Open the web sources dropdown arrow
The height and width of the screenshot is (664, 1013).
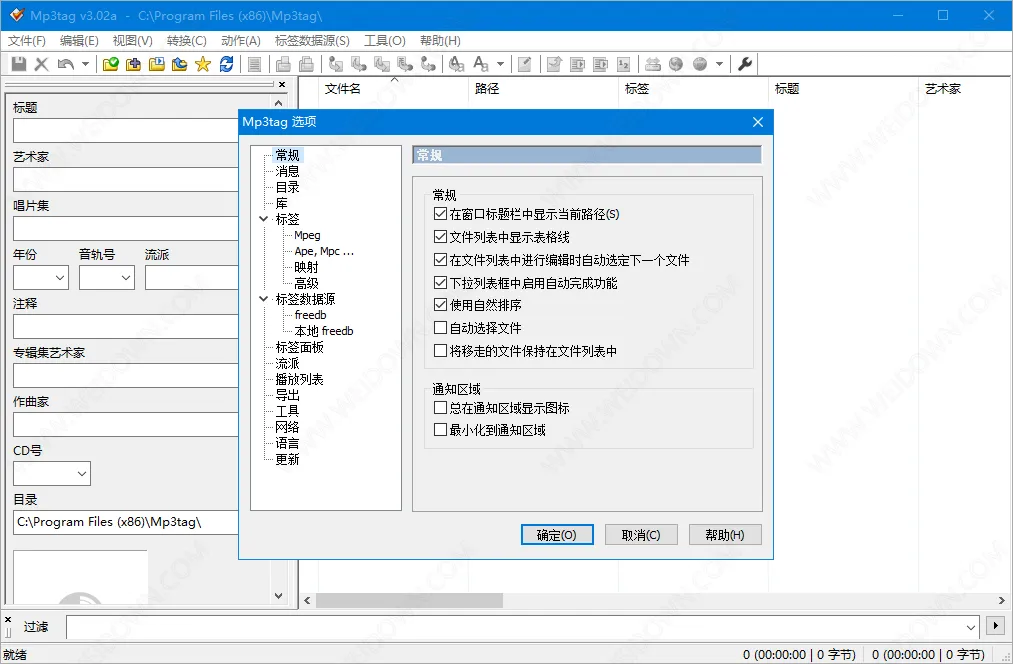[x=719, y=64]
